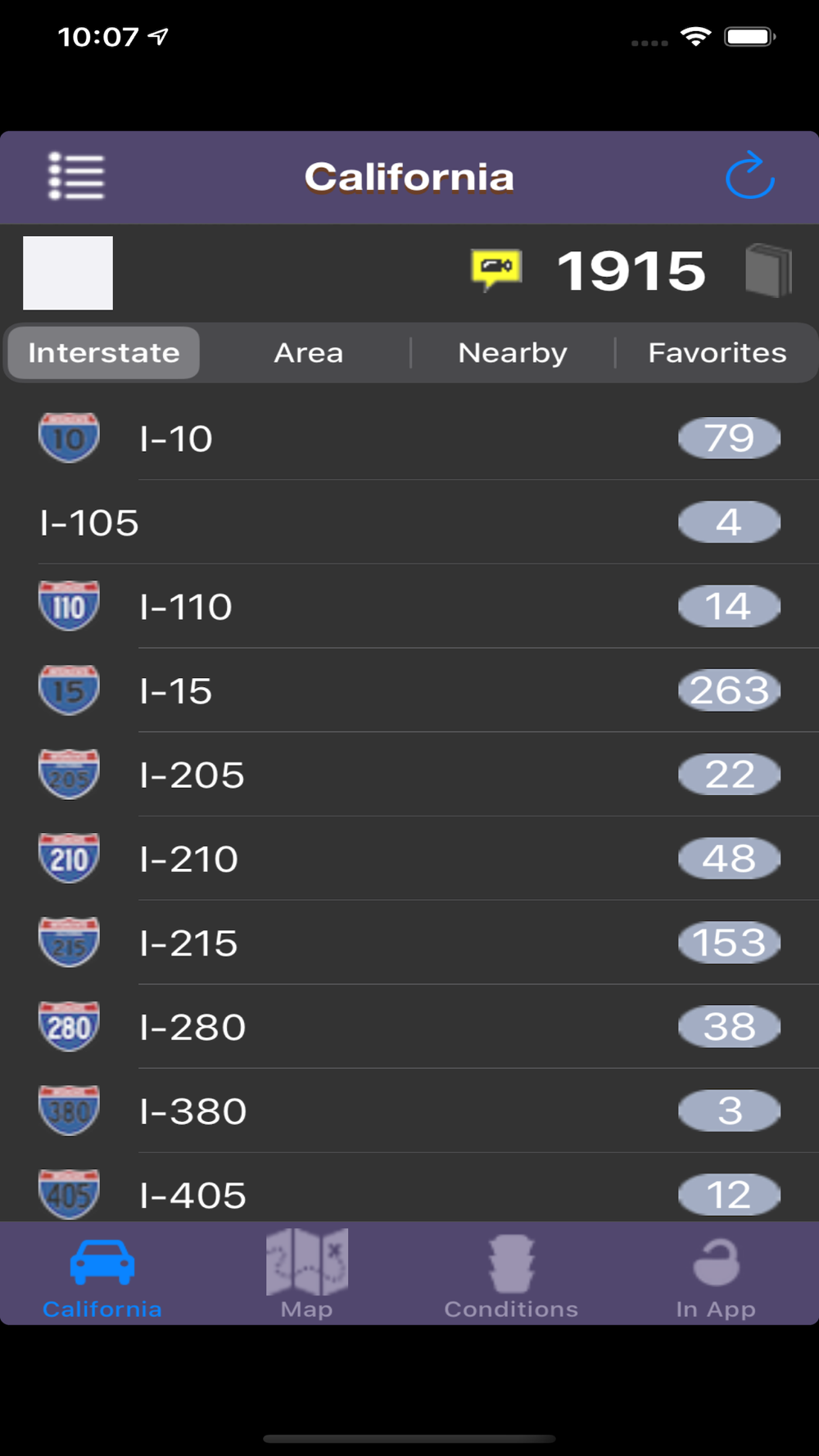This screenshot has width=819, height=1456.
Task: Show the Favorites segment
Action: (x=717, y=353)
